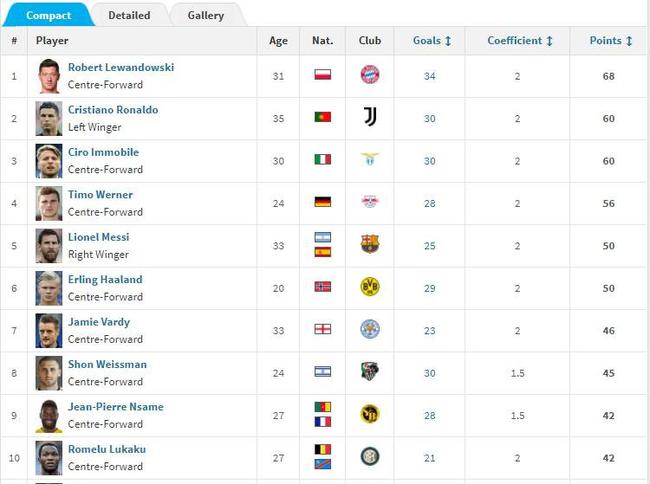
Task: Click the Lazio club crest
Action: (x=370, y=160)
